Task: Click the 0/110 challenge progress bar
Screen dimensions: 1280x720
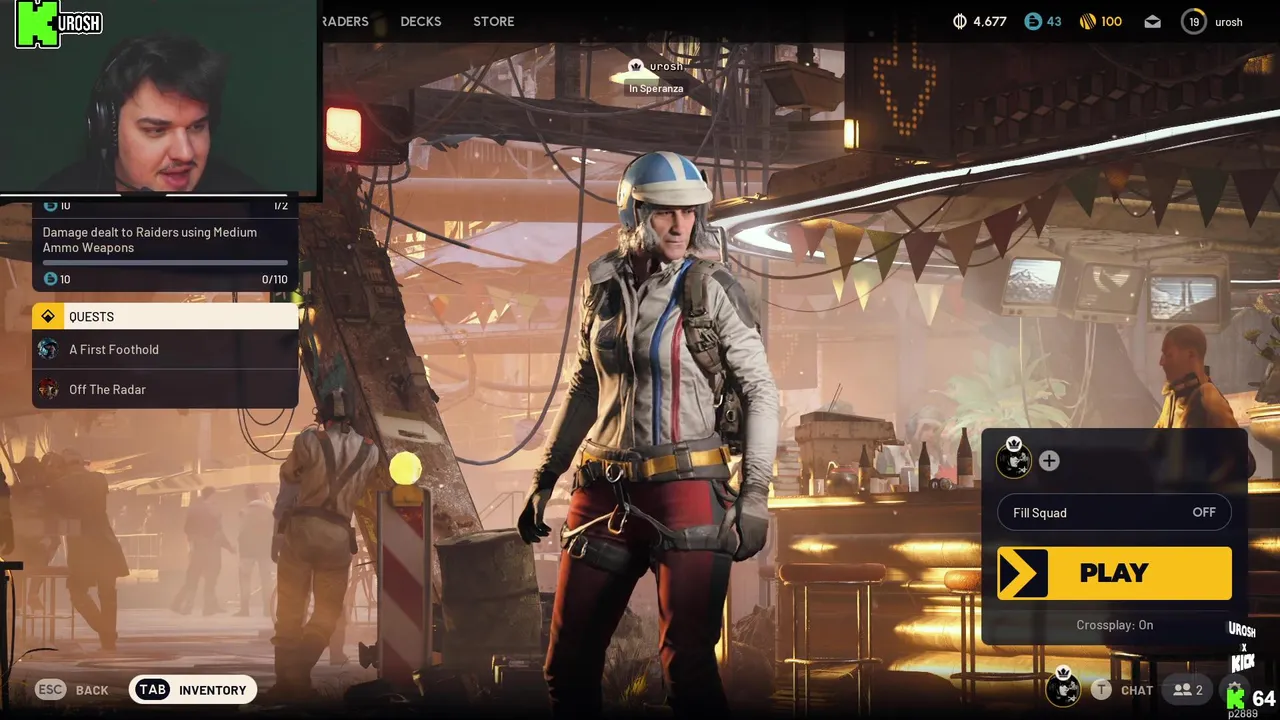Action: 165,262
